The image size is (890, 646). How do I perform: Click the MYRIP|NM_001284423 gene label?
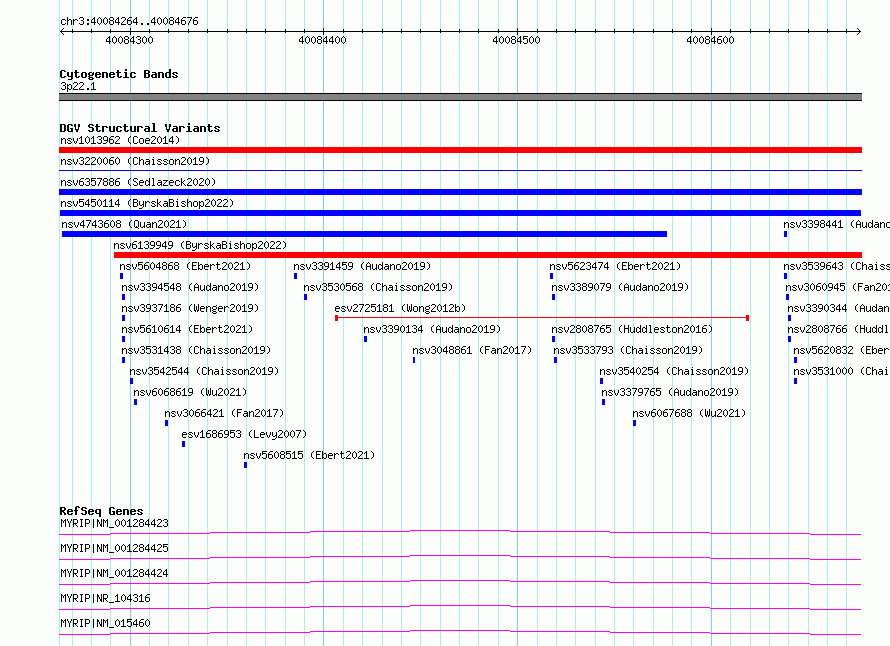pos(114,523)
